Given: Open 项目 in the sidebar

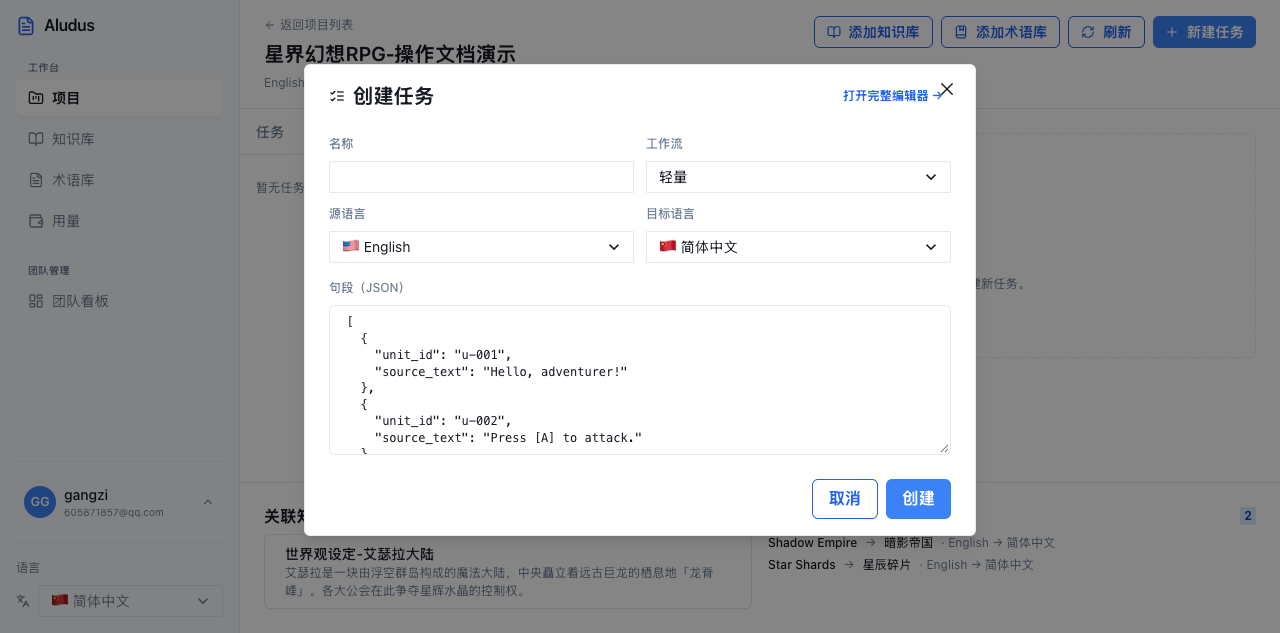Looking at the screenshot, I should pyautogui.click(x=119, y=98).
